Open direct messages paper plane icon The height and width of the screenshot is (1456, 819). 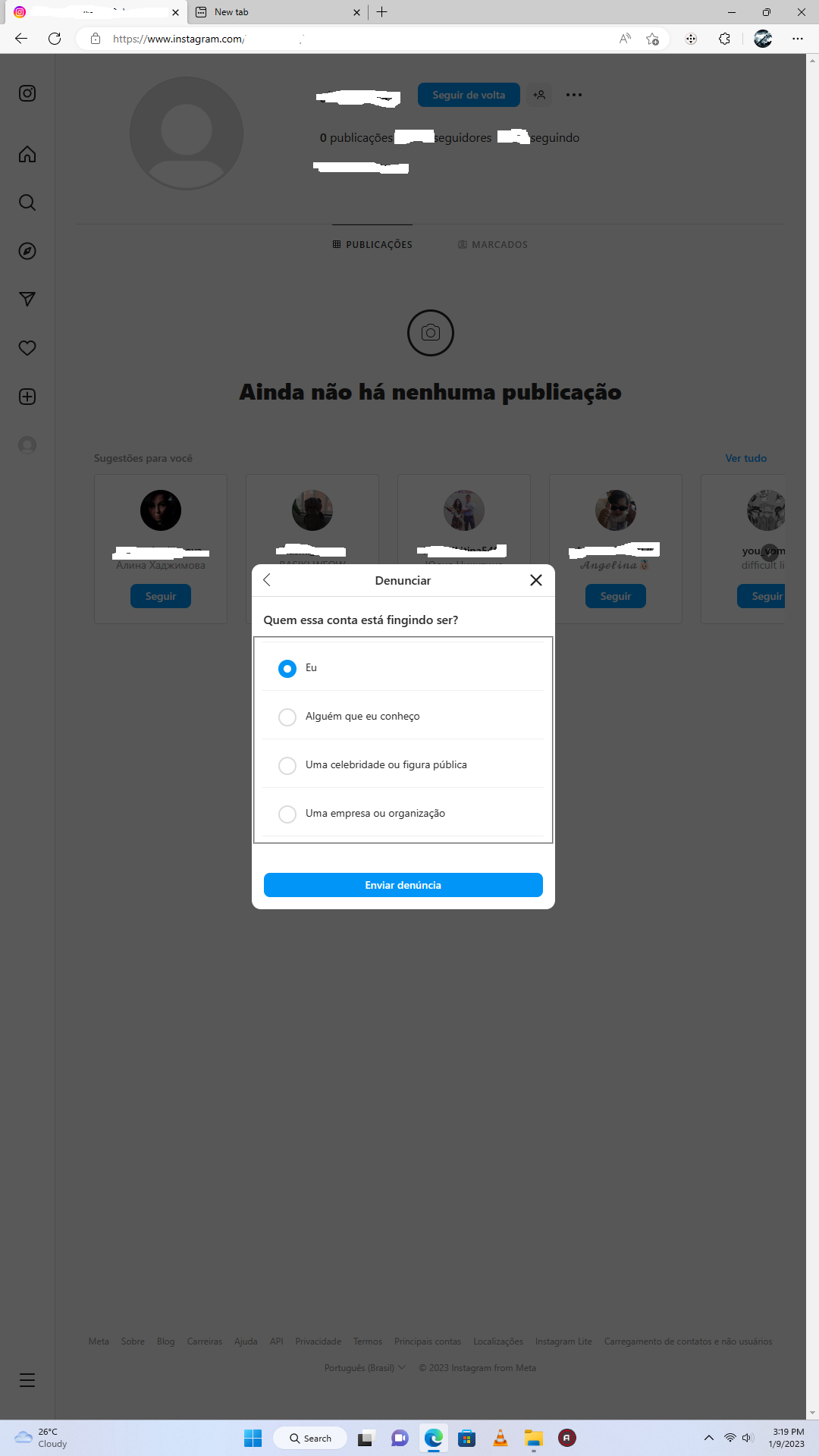27,300
